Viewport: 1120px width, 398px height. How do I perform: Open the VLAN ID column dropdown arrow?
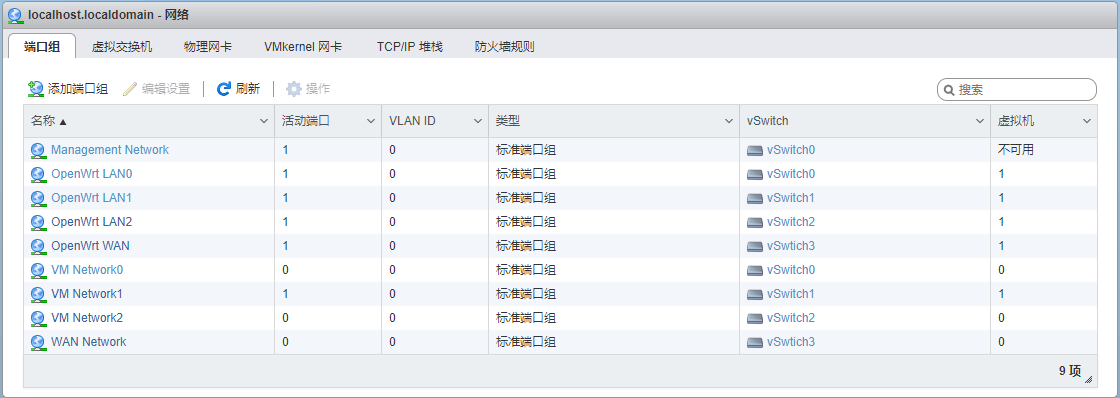point(478,121)
